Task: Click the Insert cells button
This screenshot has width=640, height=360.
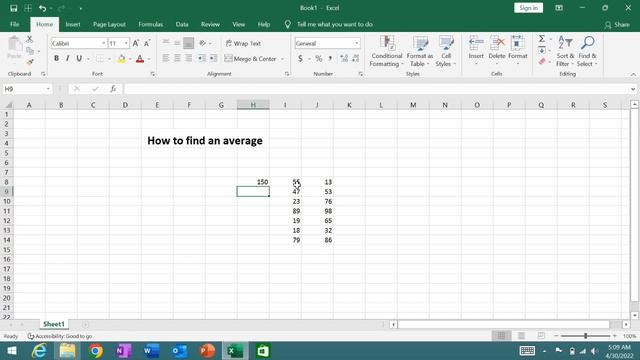Action: [x=476, y=51]
